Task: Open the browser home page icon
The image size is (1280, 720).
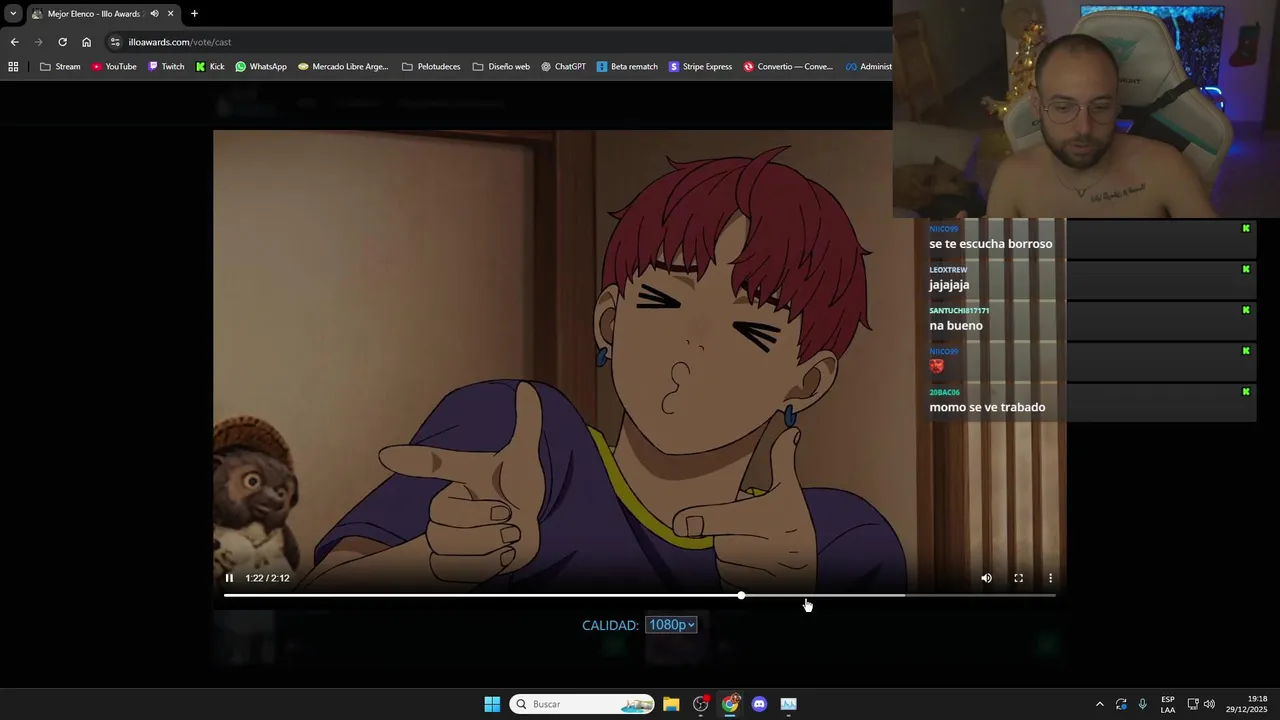Action: 86,42
